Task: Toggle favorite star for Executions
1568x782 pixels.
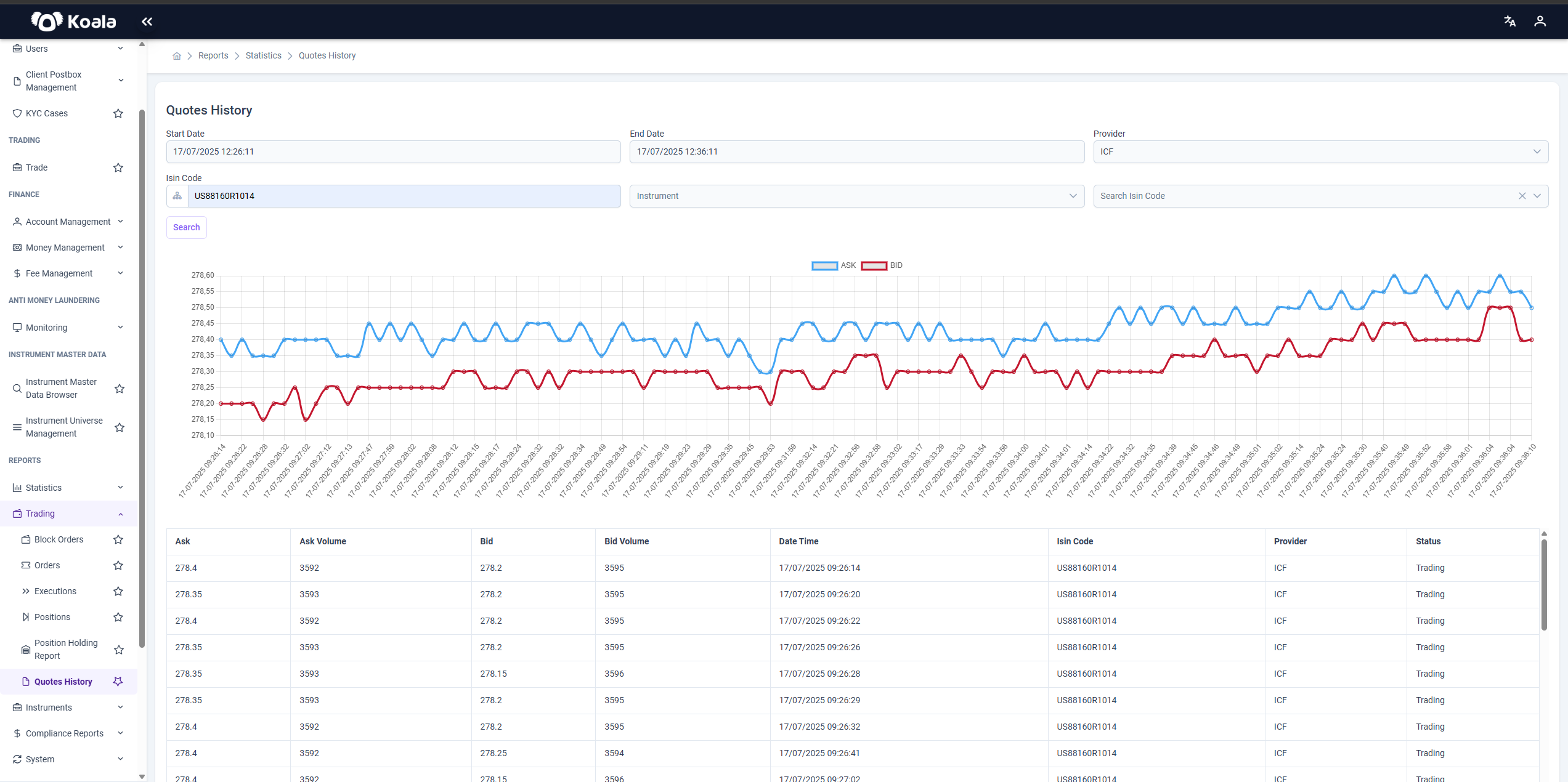Action: (x=118, y=591)
